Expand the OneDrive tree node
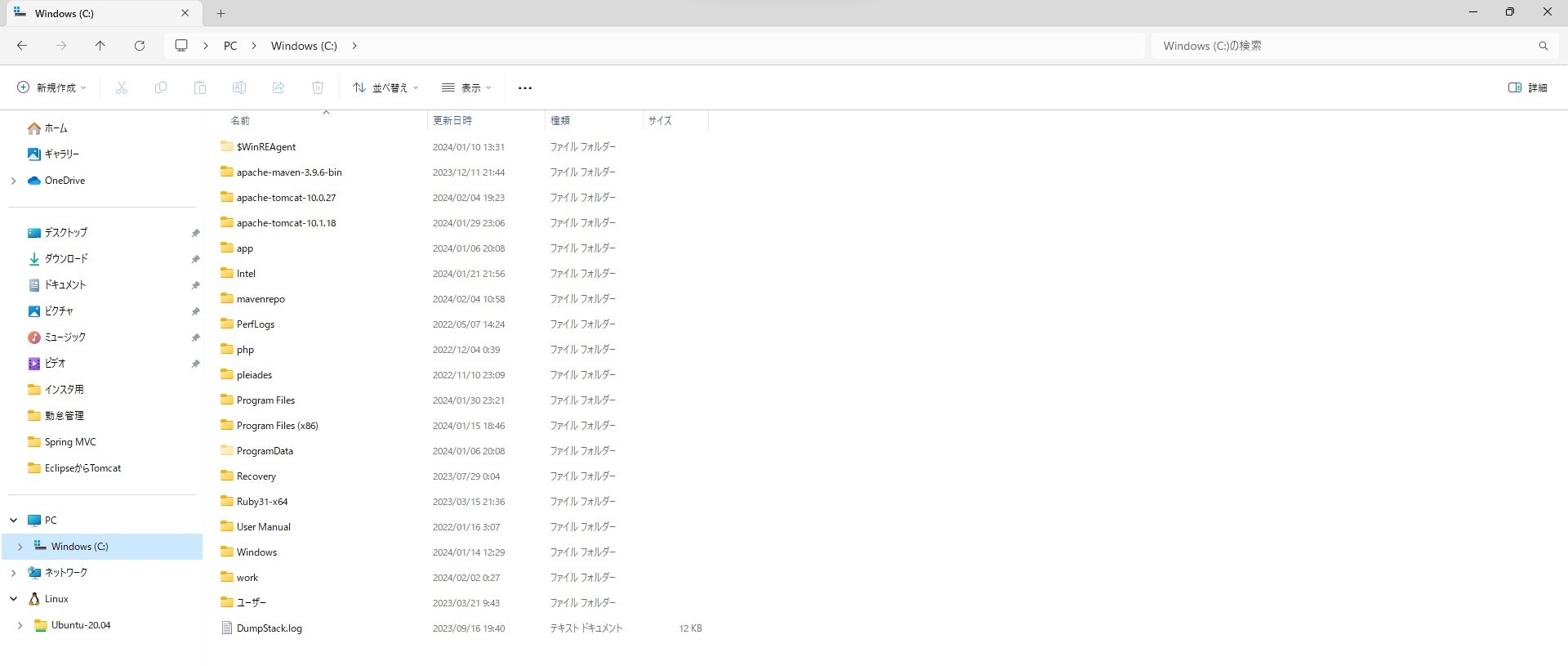Viewport: 1568px width, 666px height. [x=13, y=181]
